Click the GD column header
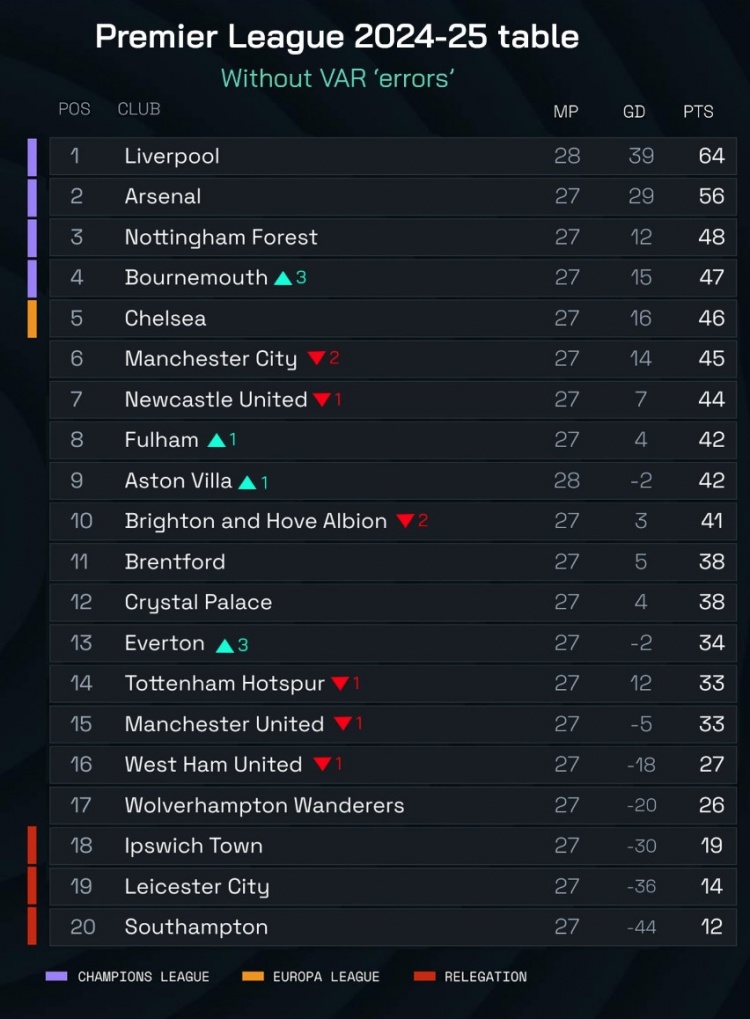This screenshot has height=1019, width=750. (634, 112)
